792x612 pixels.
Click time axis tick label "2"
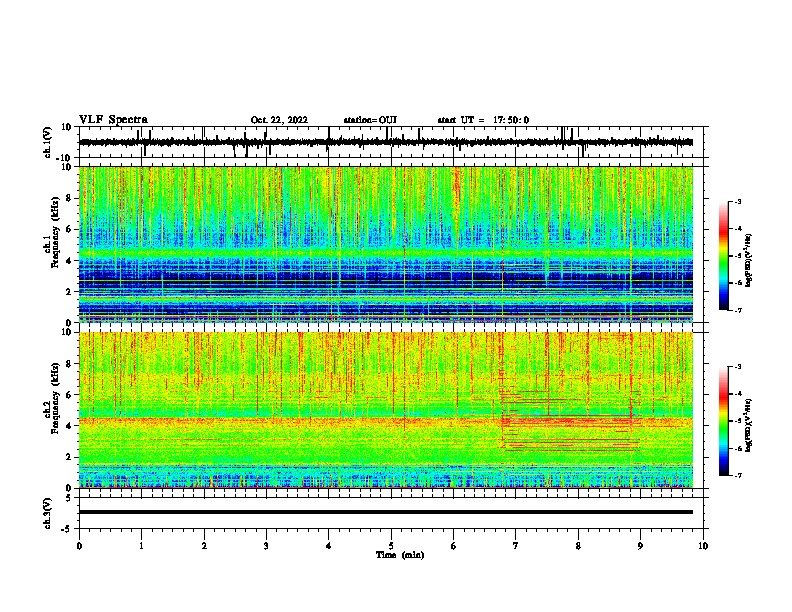[x=204, y=546]
